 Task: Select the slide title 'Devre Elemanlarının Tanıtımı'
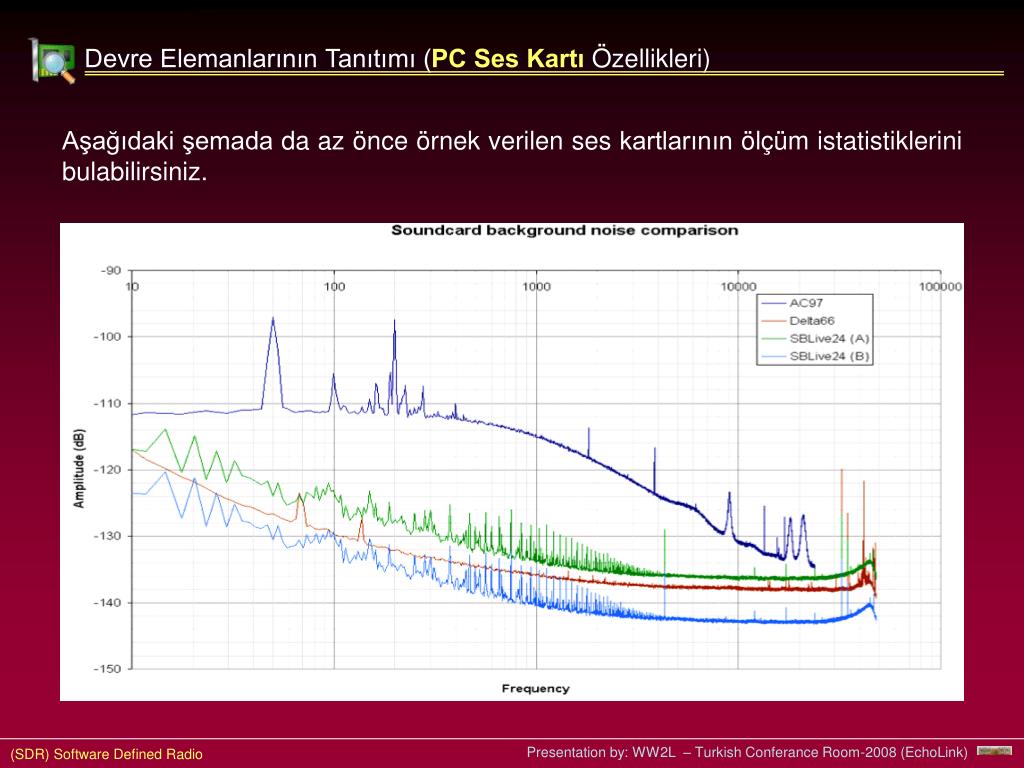[250, 58]
